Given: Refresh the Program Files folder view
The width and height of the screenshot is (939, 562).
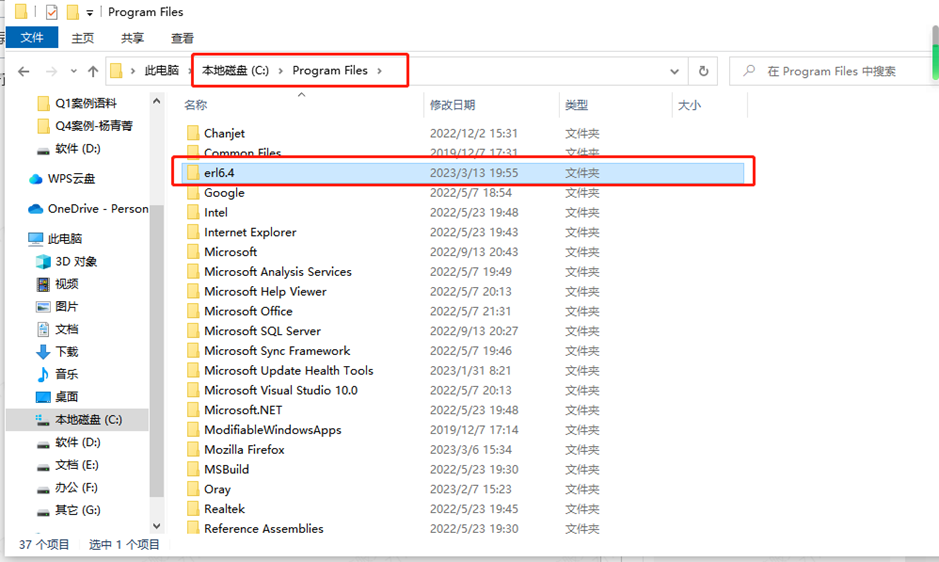Looking at the screenshot, I should (x=704, y=71).
